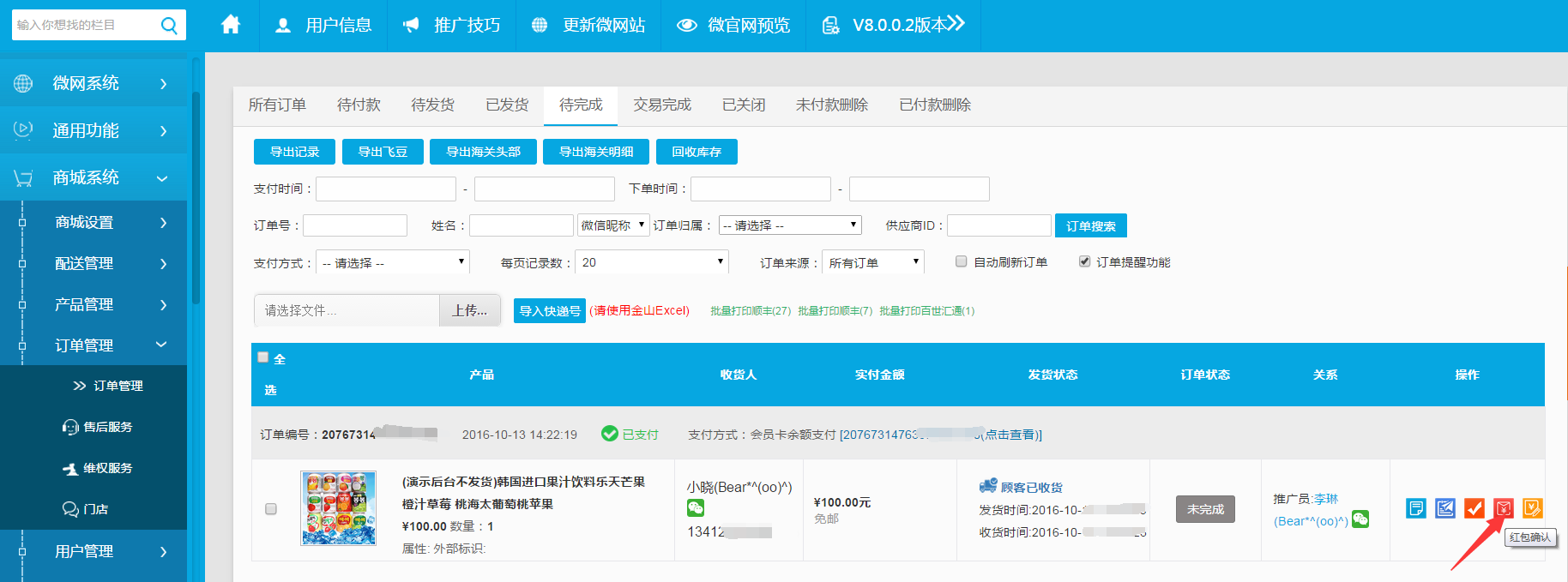1568x582 pixels.
Task: Click the orange checkmark action icon
Action: [x=1474, y=508]
